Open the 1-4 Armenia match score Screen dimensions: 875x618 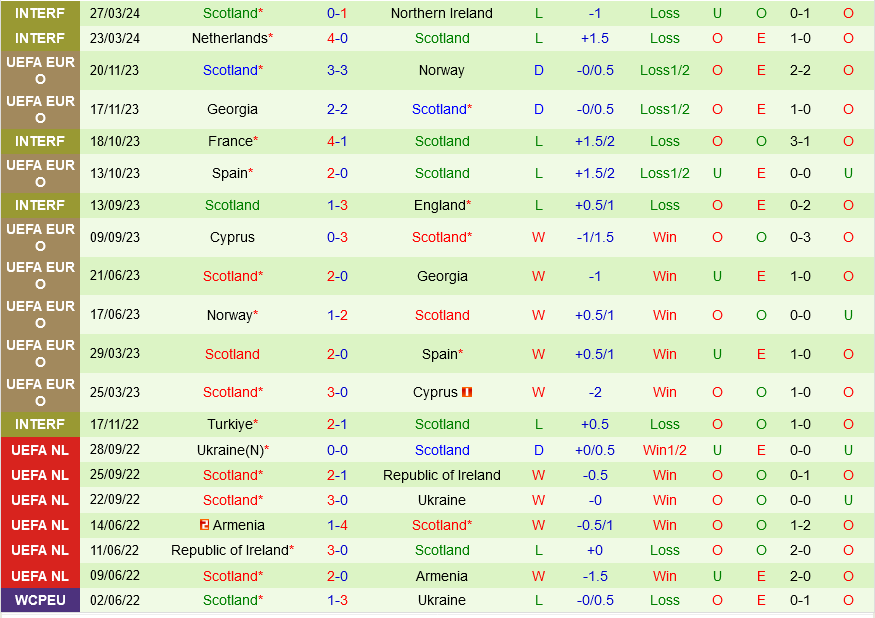(337, 525)
